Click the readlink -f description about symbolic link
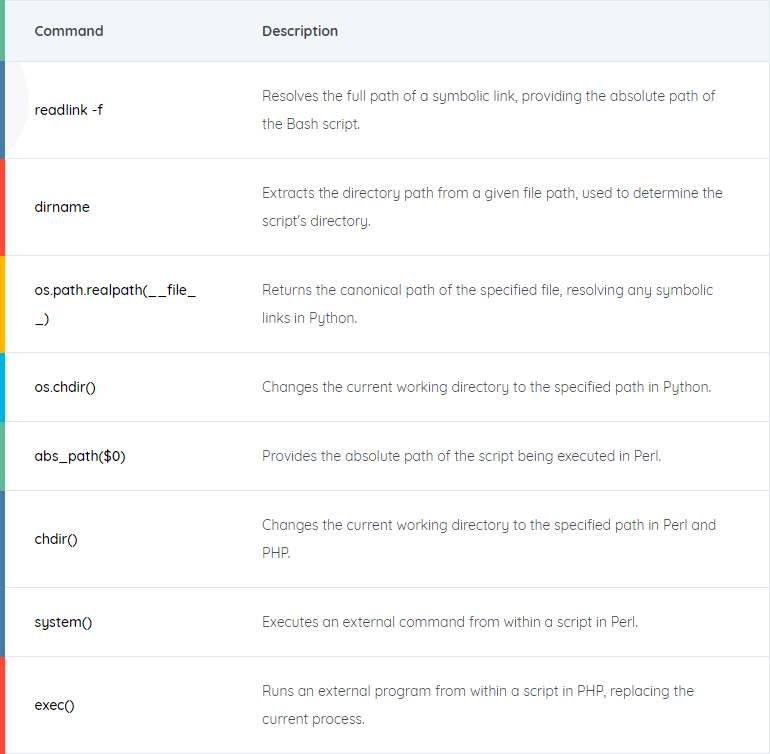 [489, 110]
